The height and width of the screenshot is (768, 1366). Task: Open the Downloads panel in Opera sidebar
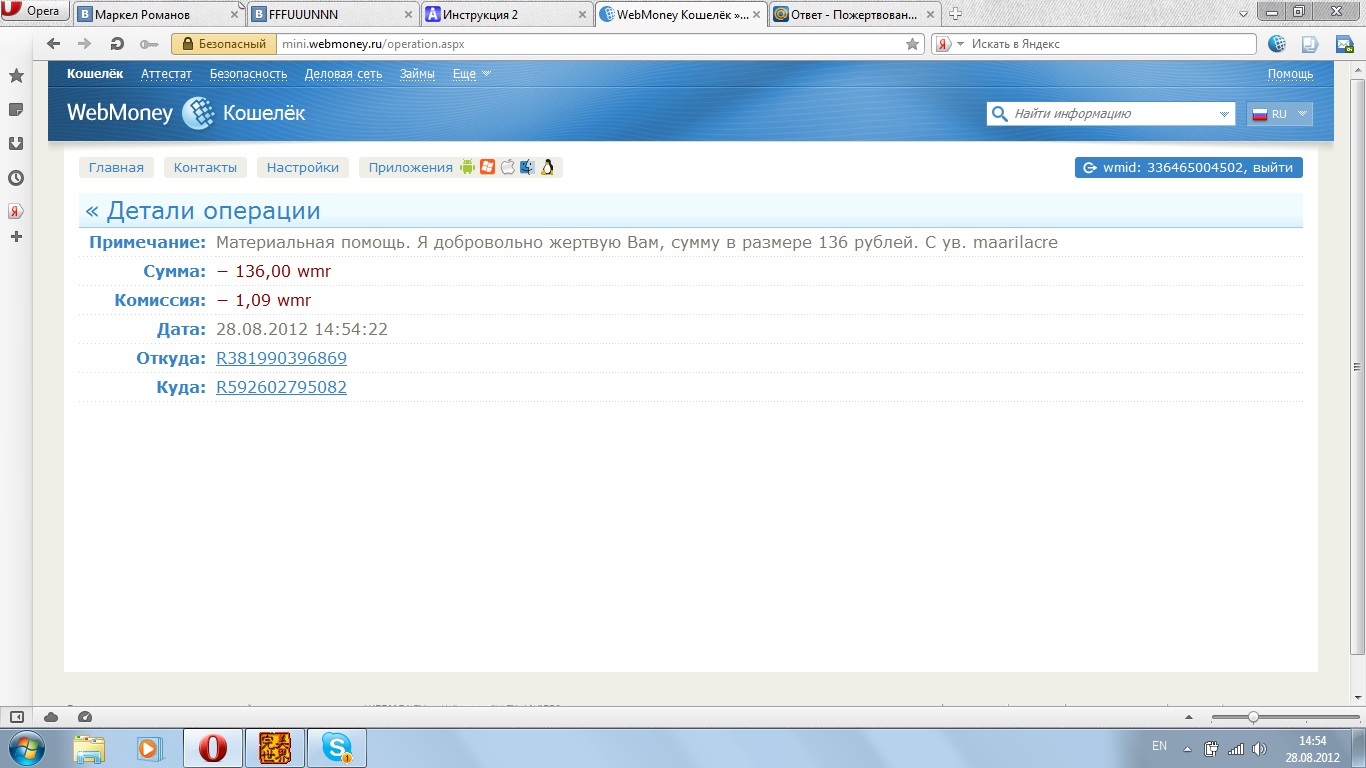(16, 143)
